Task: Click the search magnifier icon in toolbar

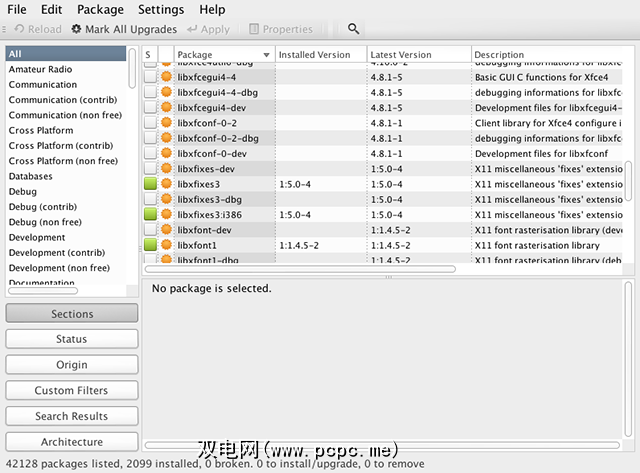Action: pos(353,29)
